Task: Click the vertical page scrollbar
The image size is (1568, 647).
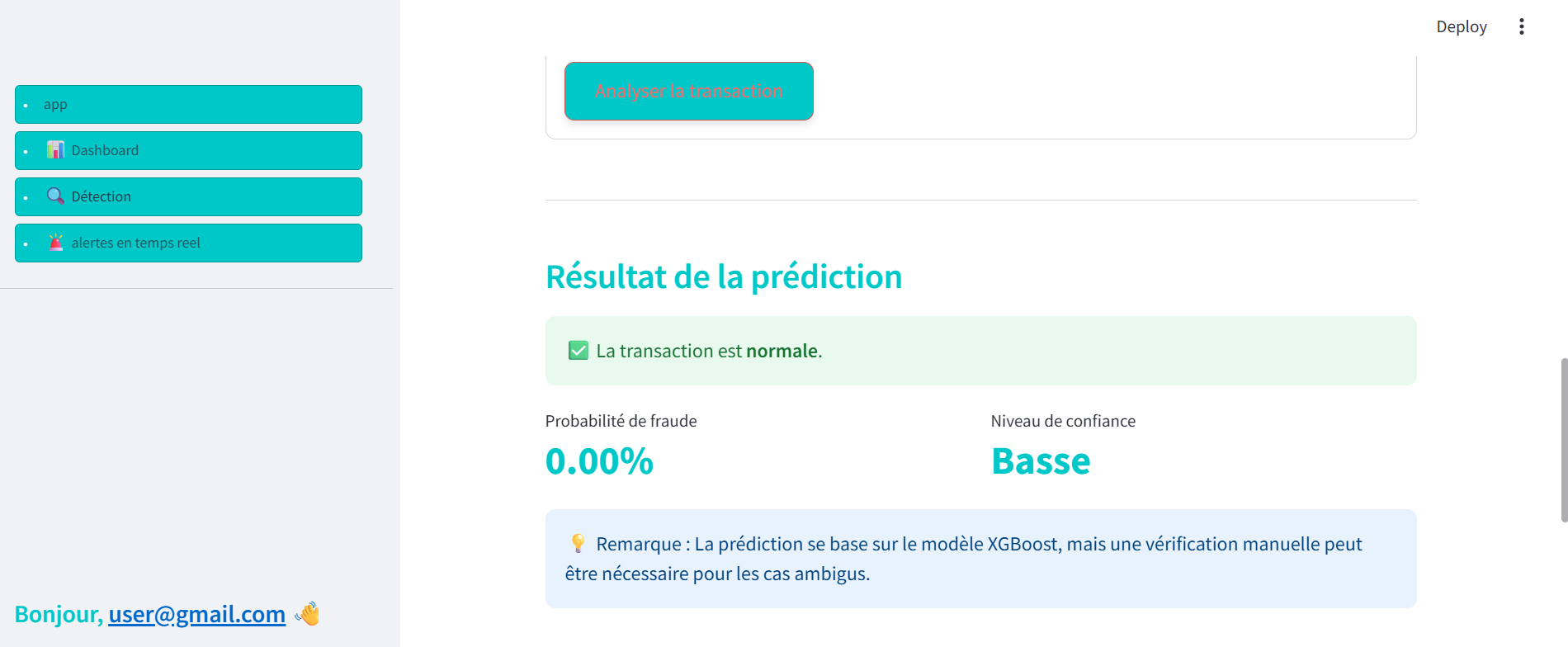Action: tap(1564, 440)
